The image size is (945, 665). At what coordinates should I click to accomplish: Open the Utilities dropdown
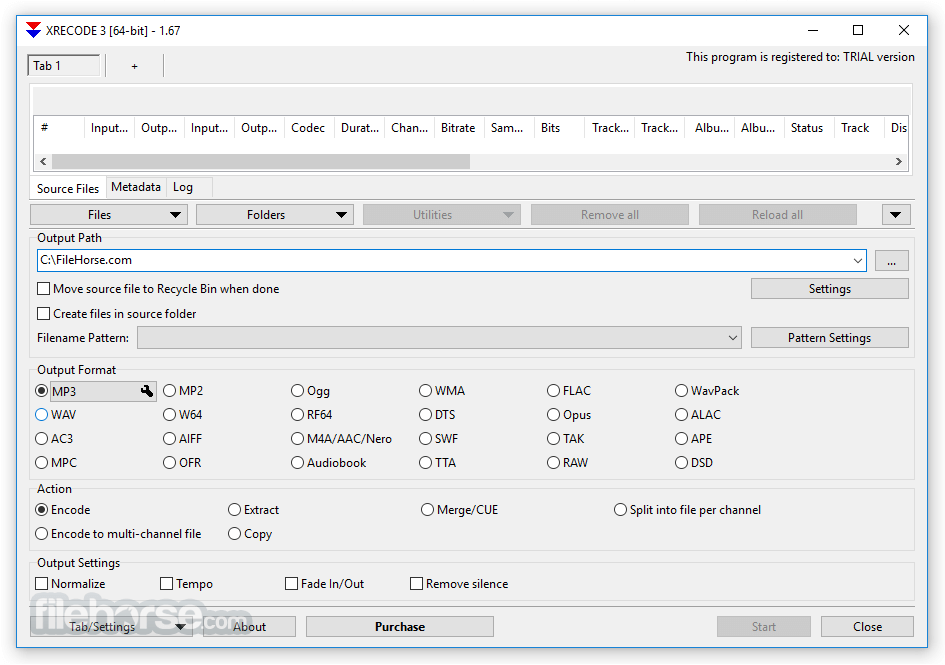[442, 215]
